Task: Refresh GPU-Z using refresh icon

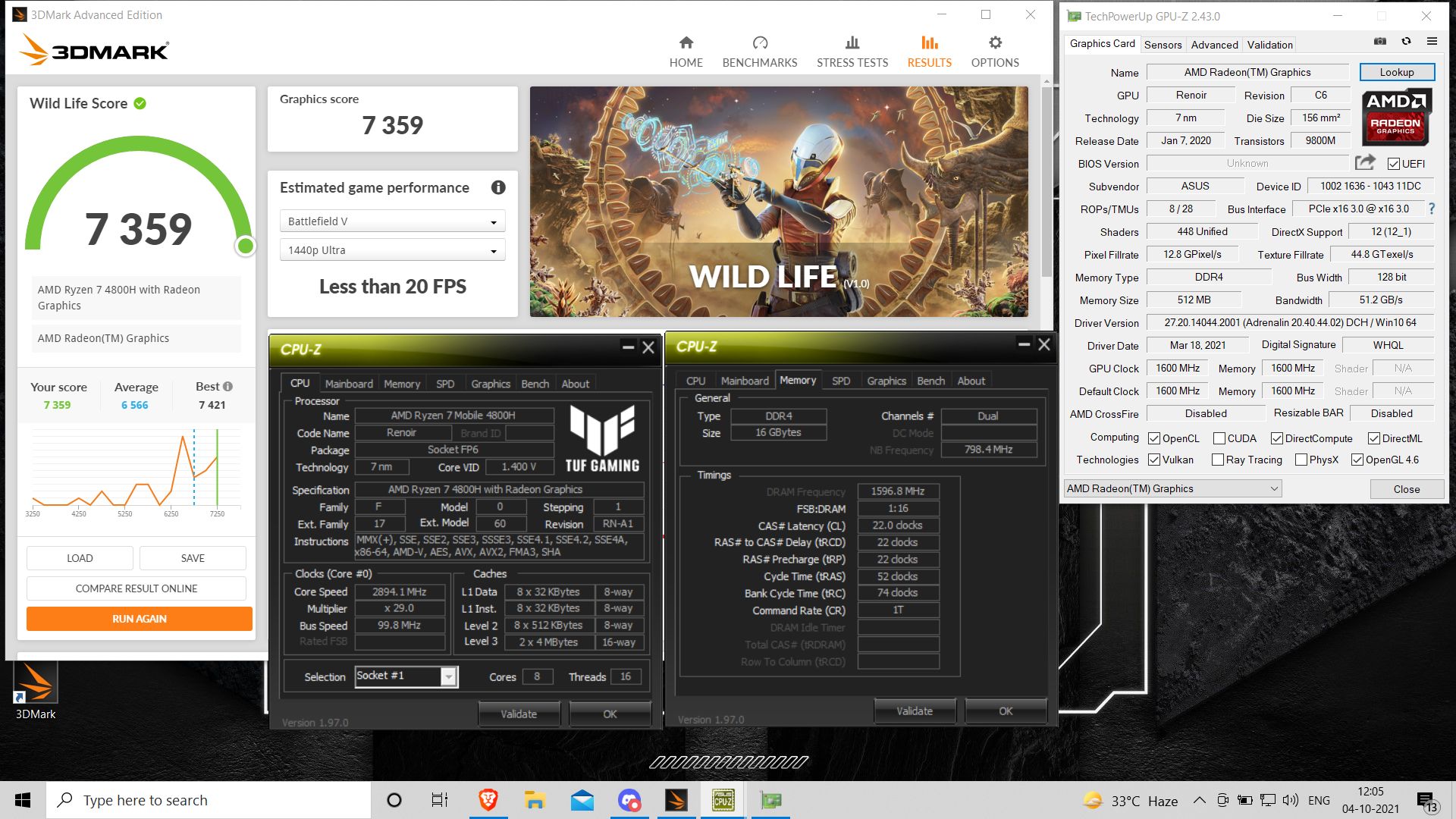Action: (1406, 42)
